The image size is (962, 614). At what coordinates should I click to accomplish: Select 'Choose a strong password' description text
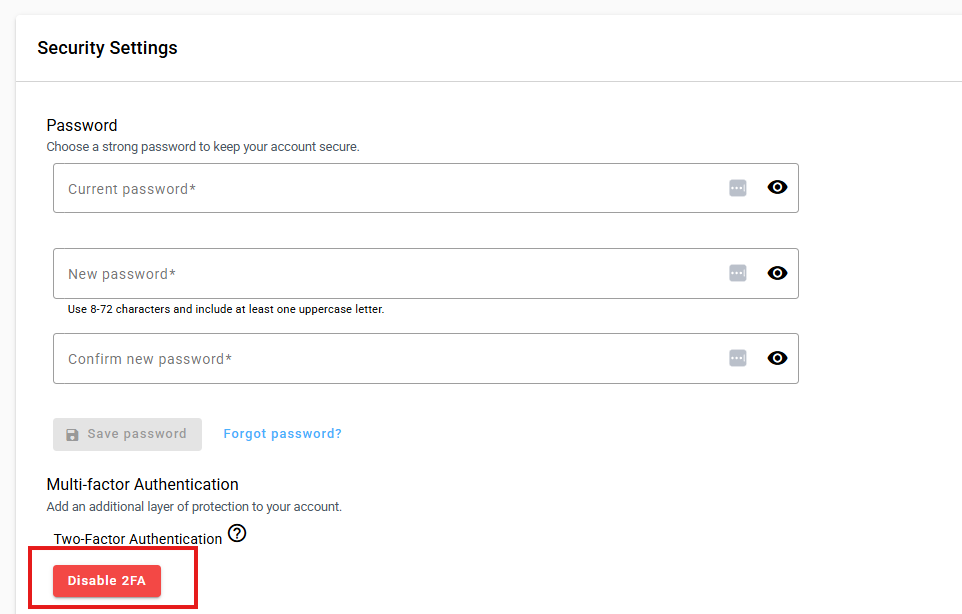[x=203, y=147]
